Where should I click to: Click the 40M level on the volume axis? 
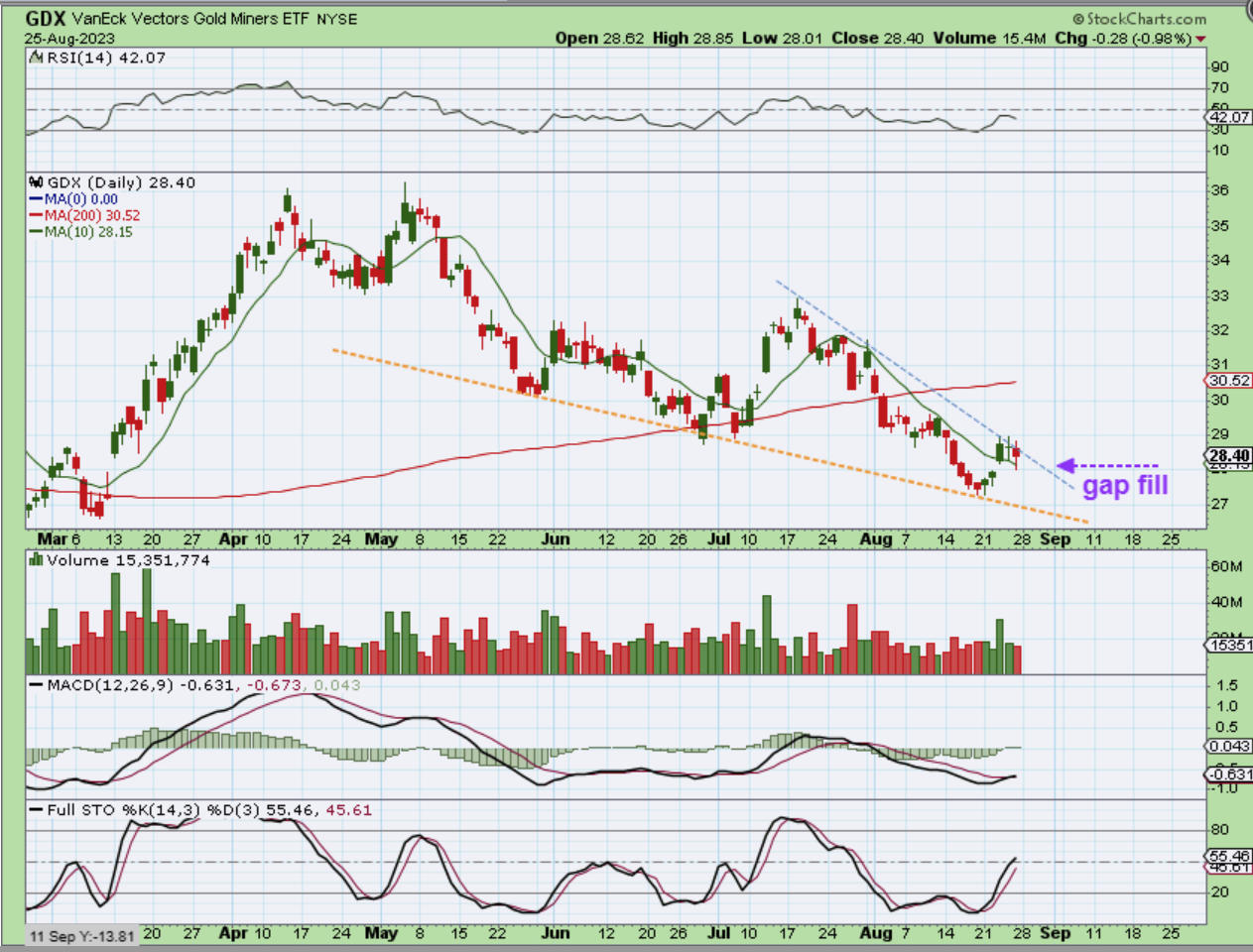(x=1225, y=602)
